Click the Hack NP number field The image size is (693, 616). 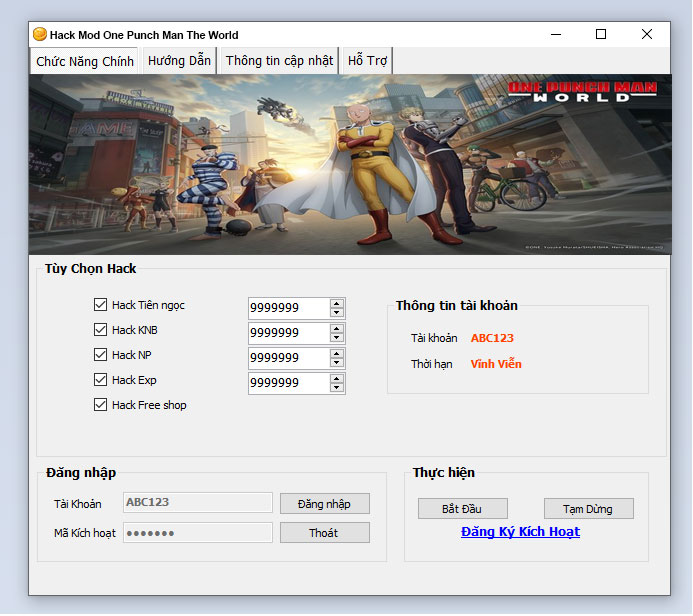coord(289,358)
